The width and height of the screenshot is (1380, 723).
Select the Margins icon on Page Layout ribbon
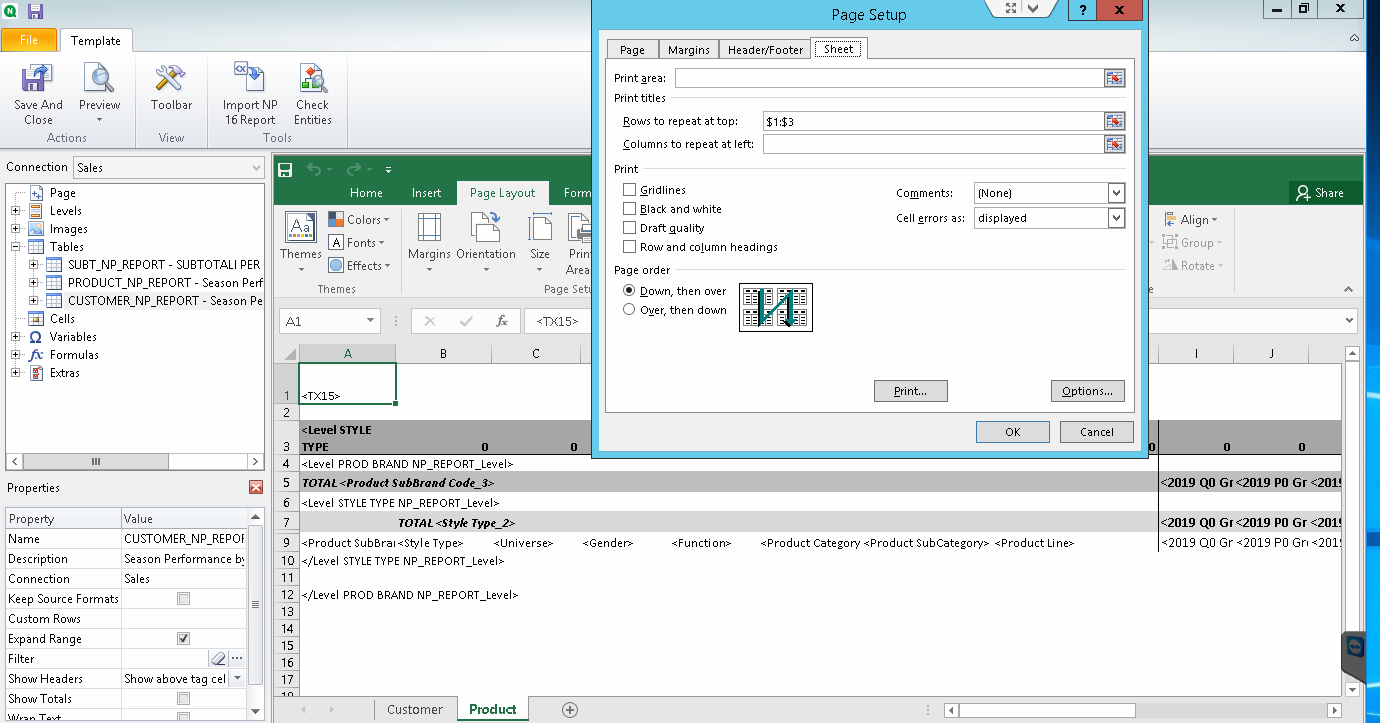click(x=429, y=238)
